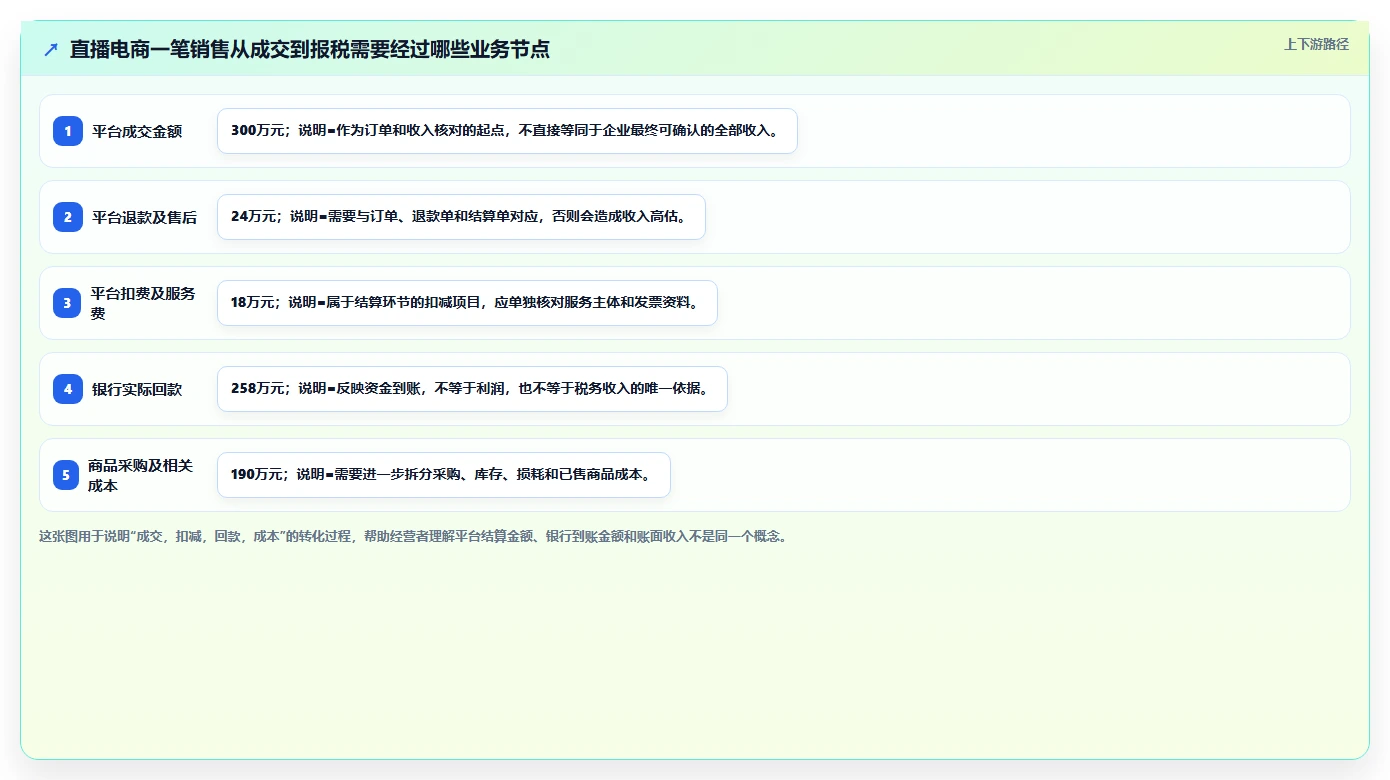Screen dimensions: 1390x780
Task: Click the number 2 step badge
Action: [68, 217]
